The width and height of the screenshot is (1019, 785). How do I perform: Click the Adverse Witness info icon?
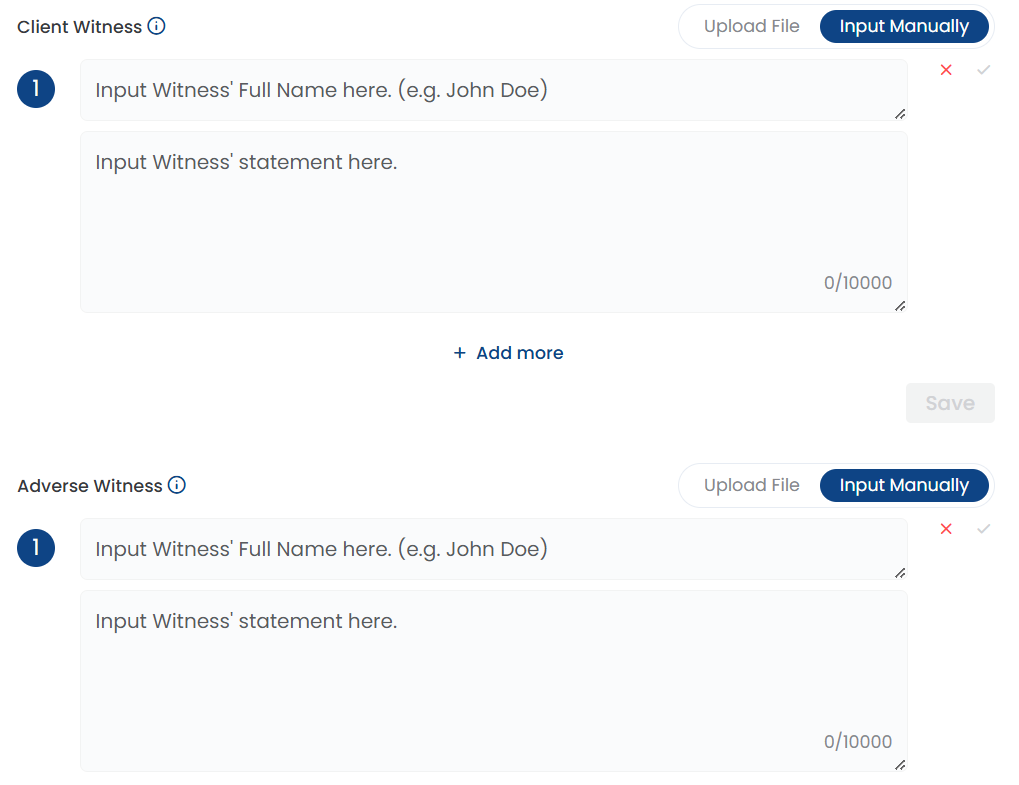pos(177,485)
